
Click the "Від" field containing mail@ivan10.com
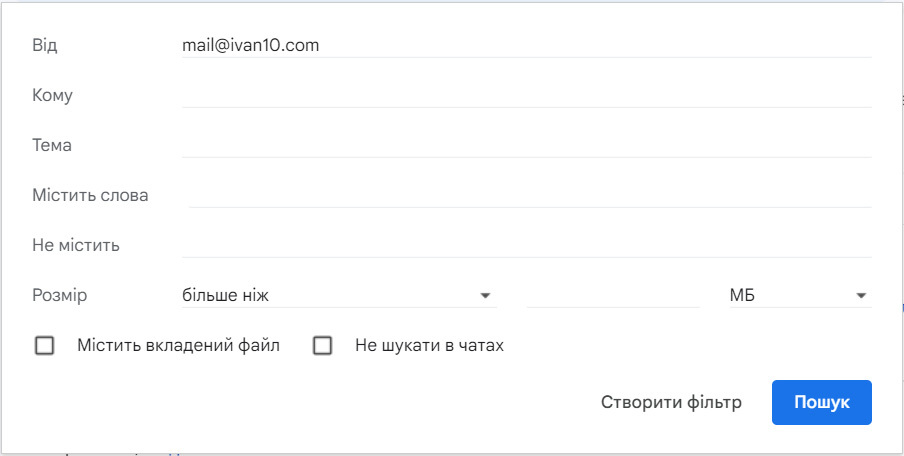point(526,45)
